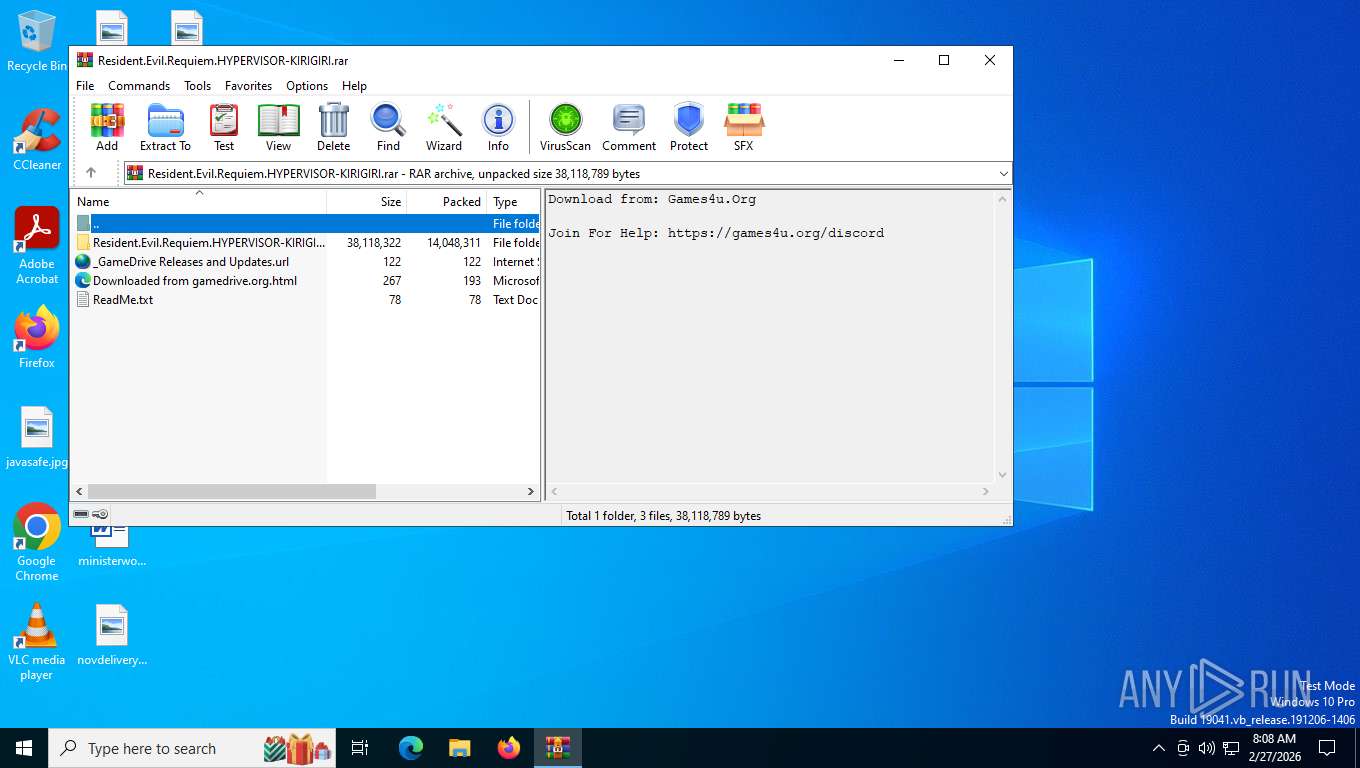Image resolution: width=1360 pixels, height=768 pixels.
Task: Launch the Wizard wand icon
Action: pyautogui.click(x=443, y=127)
